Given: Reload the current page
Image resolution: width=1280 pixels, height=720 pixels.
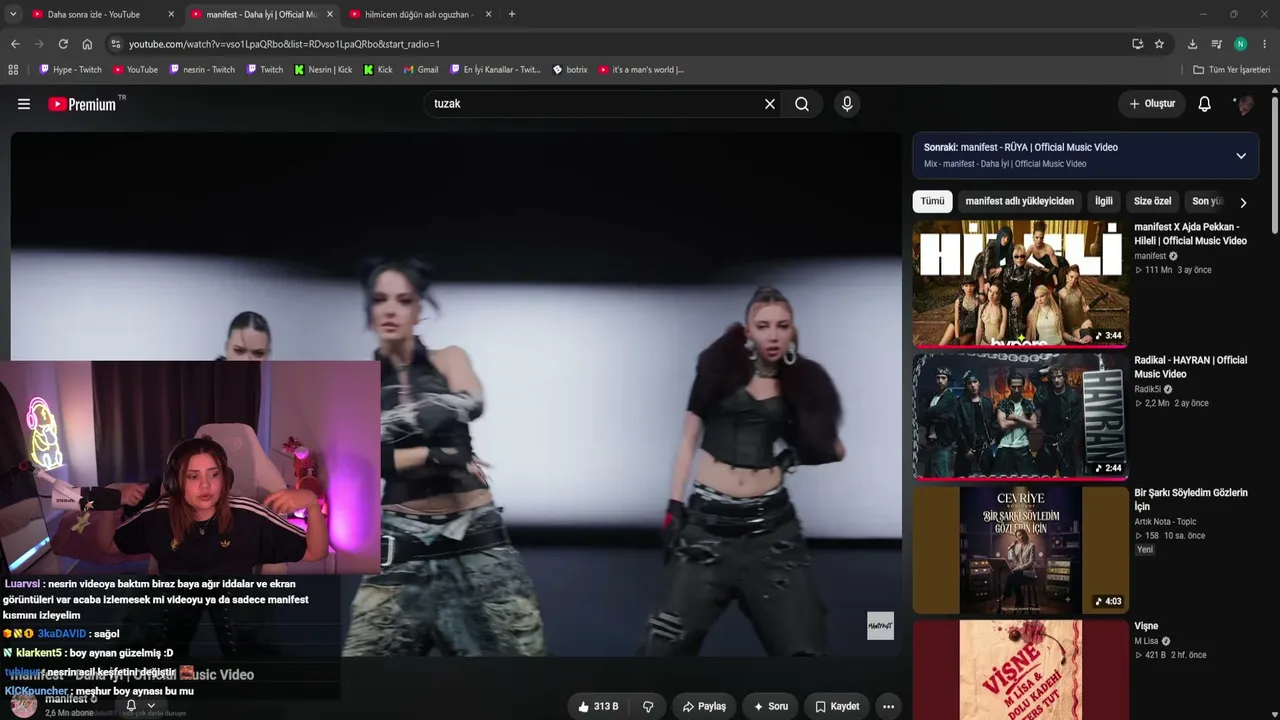Looking at the screenshot, I should (63, 44).
